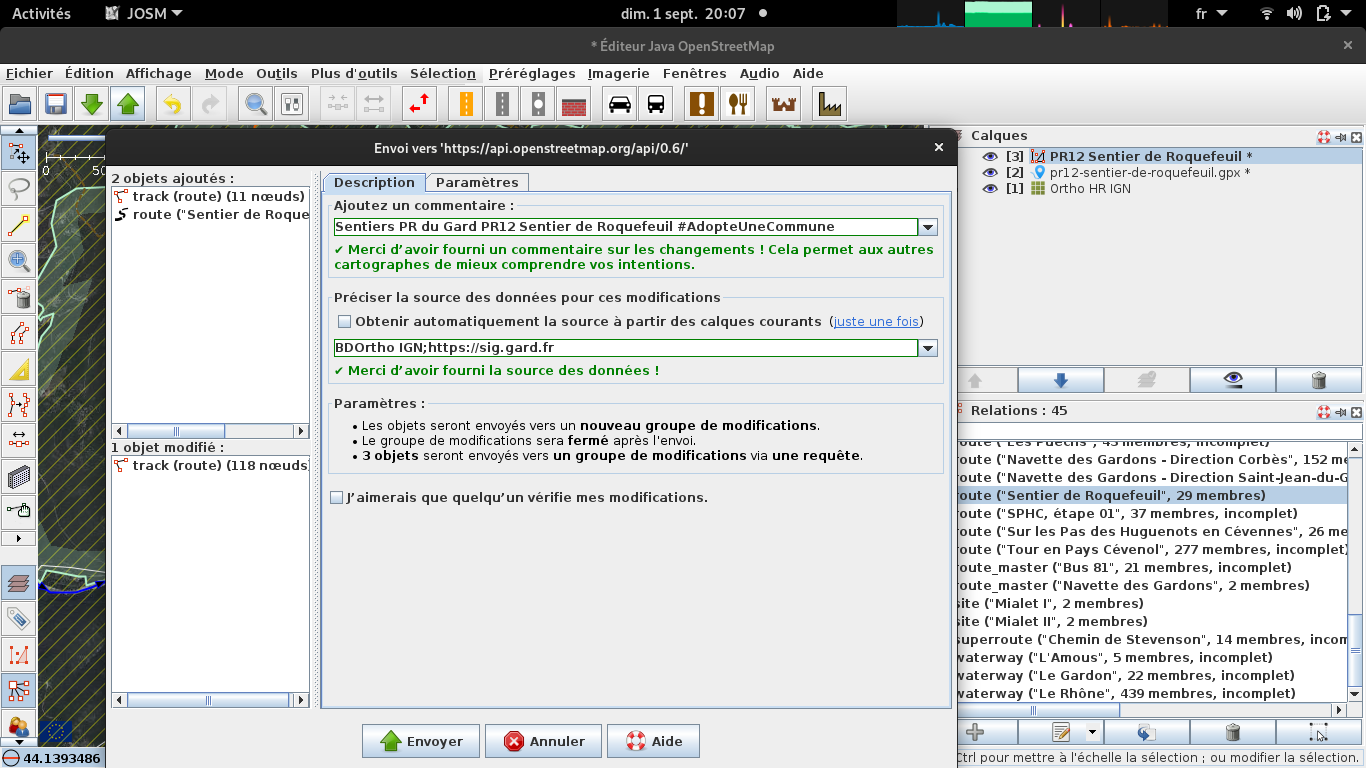Open the Imagerie menu
This screenshot has width=1366, height=768.
tap(618, 73)
